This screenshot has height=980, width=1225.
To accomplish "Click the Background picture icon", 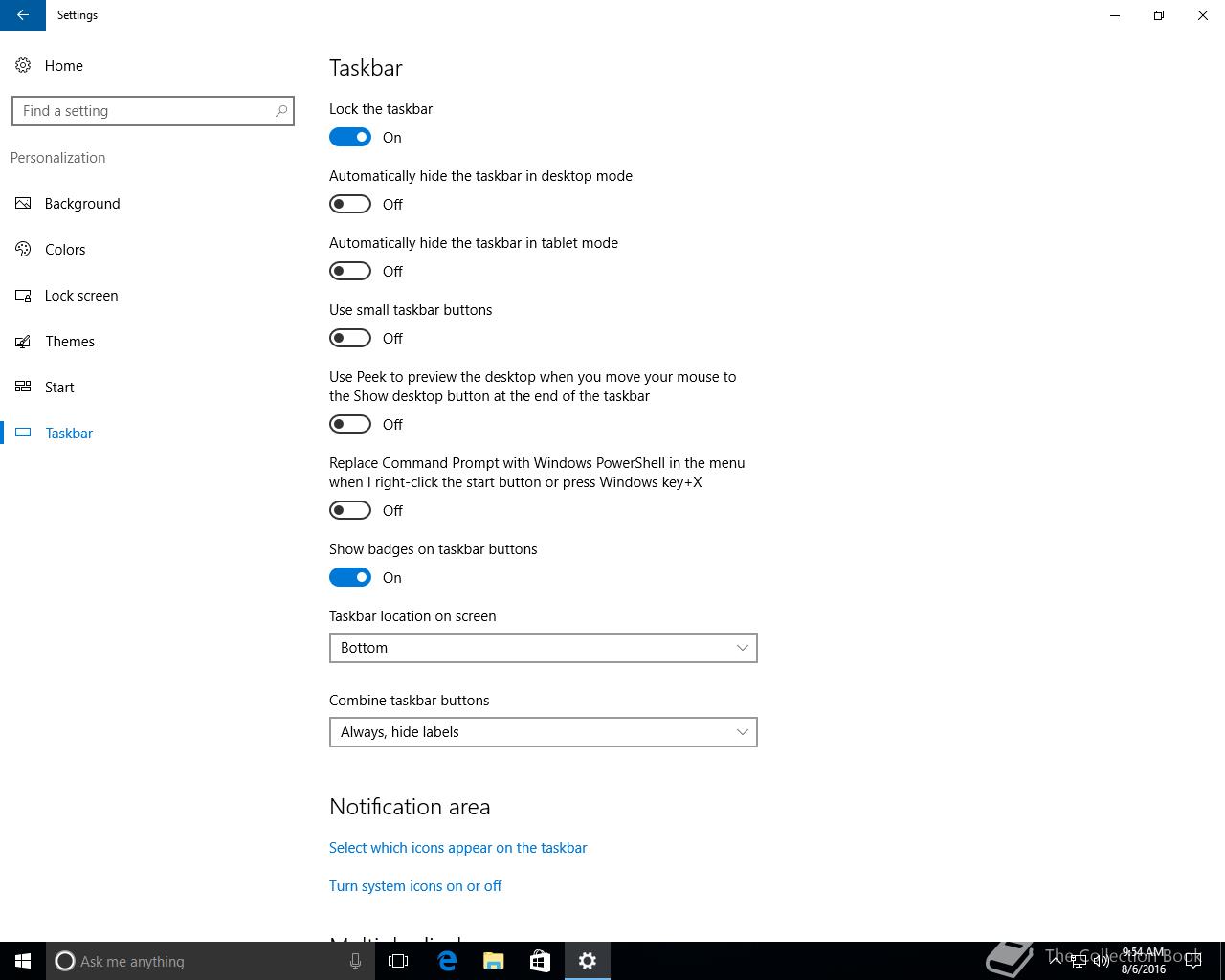I will tap(23, 203).
